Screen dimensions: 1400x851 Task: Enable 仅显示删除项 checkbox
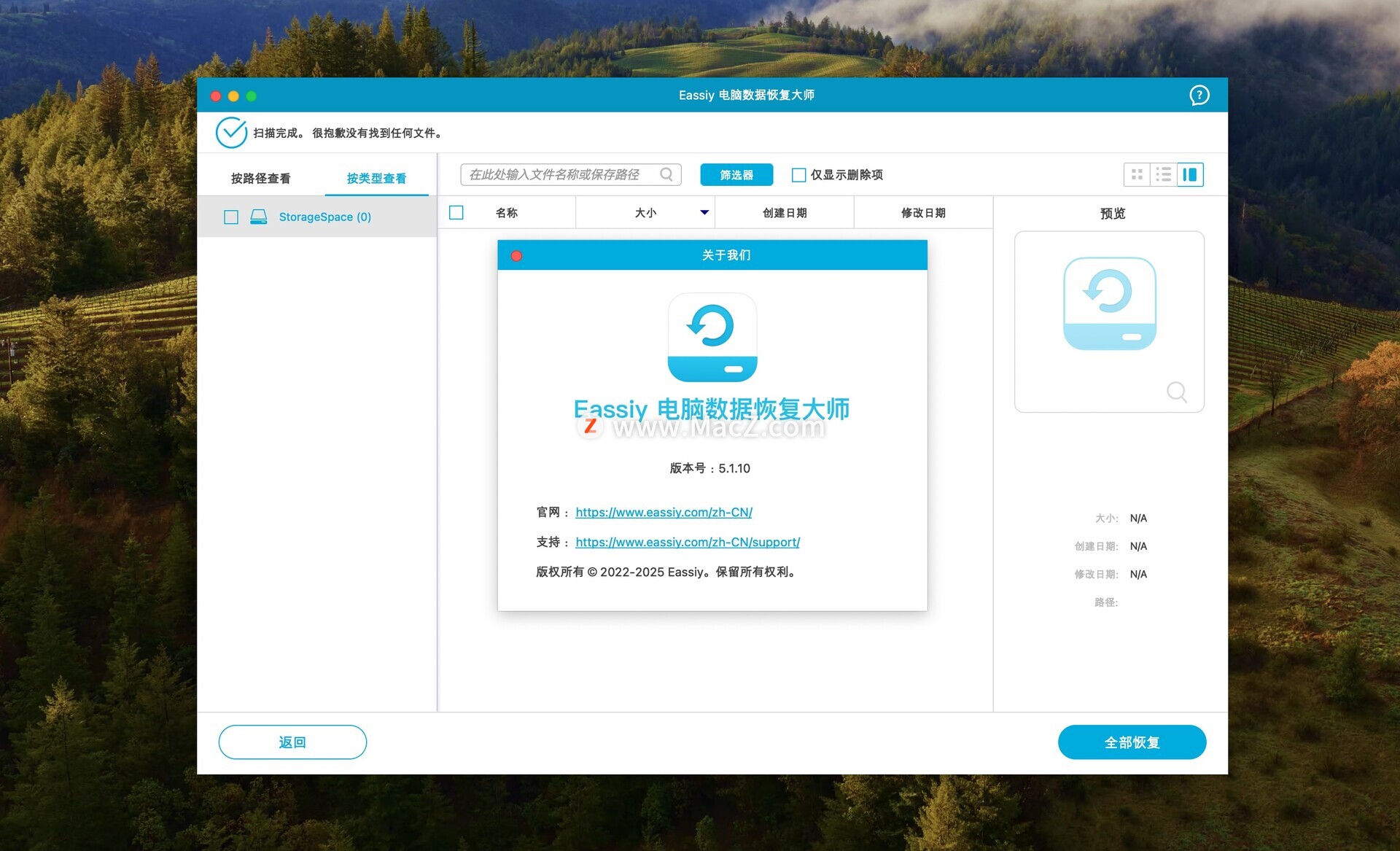click(x=798, y=175)
